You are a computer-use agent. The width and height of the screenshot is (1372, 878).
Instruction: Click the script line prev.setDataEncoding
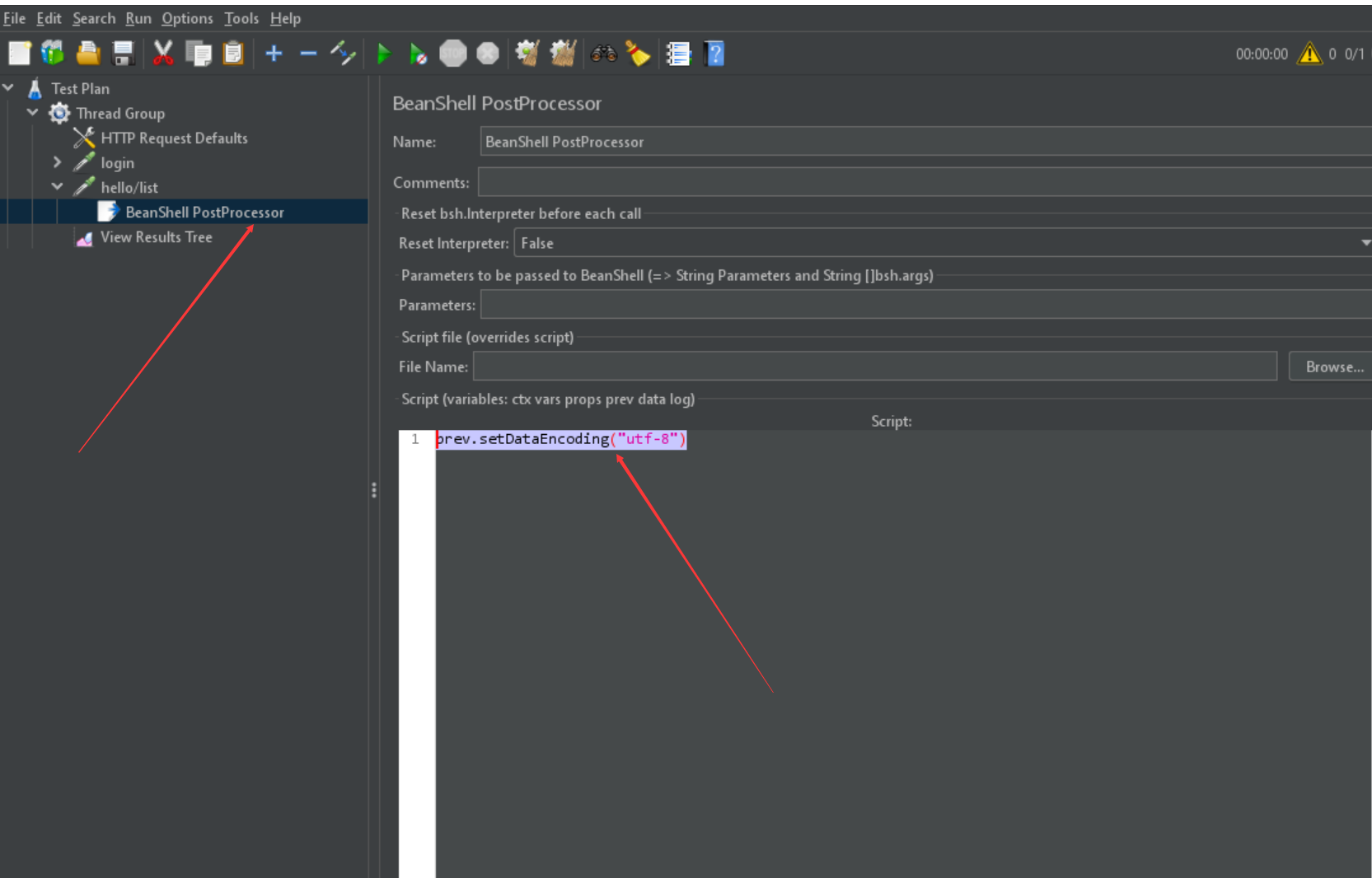click(561, 439)
